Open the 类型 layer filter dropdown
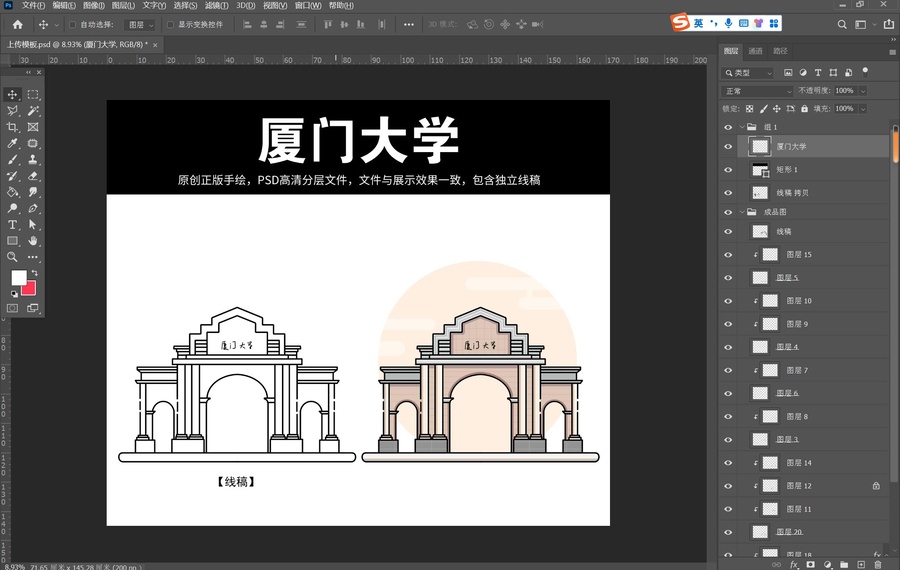900x570 pixels. [748, 73]
